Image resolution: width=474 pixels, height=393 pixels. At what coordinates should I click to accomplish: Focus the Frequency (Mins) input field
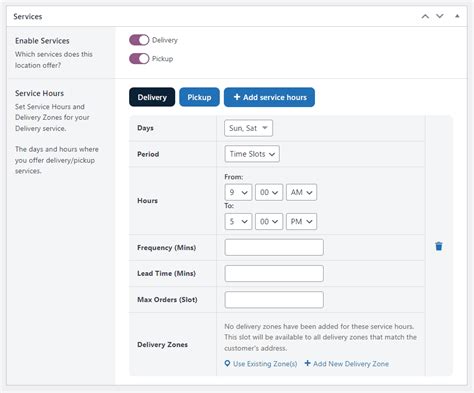(x=274, y=247)
